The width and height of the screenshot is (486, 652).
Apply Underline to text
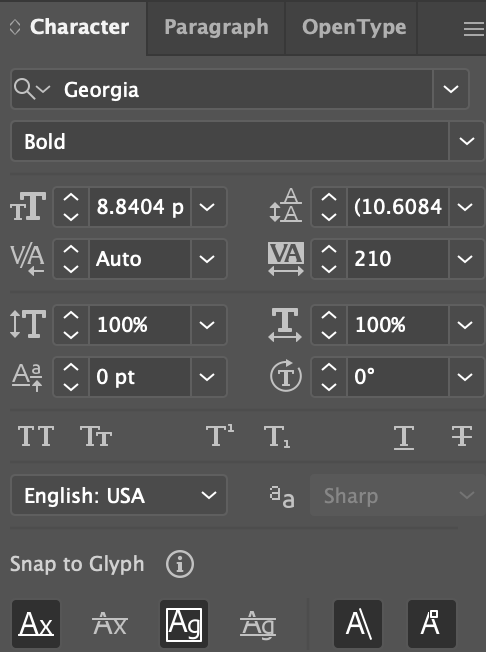pos(404,437)
